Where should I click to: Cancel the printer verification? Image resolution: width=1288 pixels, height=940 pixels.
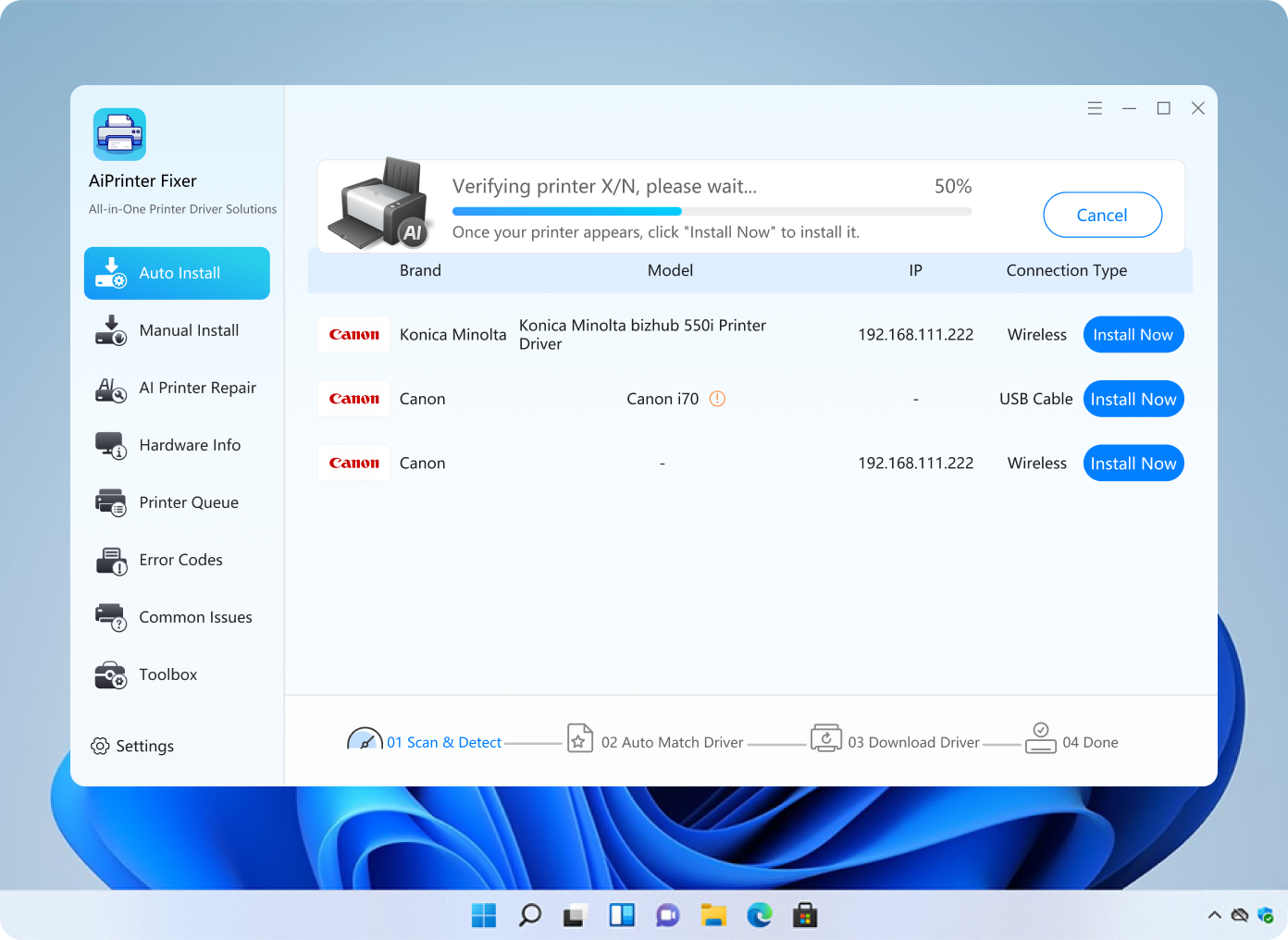(x=1102, y=215)
